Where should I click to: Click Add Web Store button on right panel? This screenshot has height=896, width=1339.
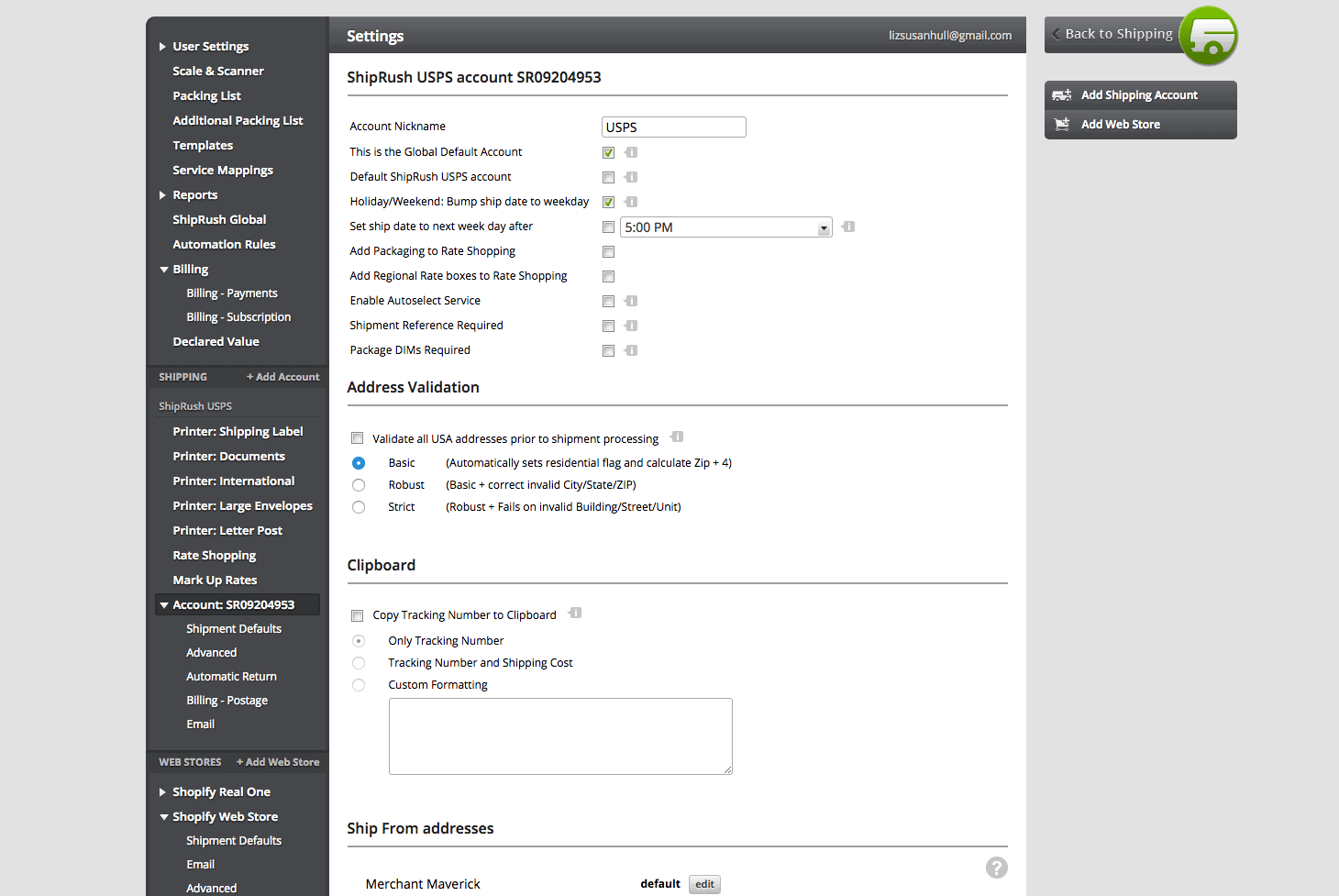click(x=1141, y=125)
